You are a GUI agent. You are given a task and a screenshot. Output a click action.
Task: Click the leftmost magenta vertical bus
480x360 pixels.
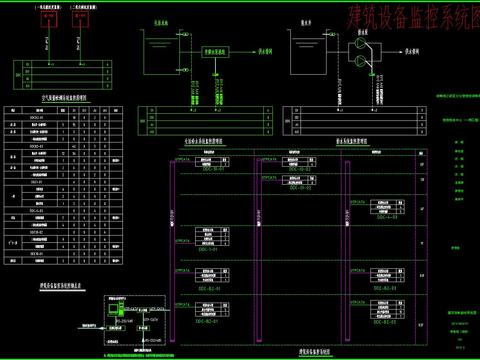click(173, 251)
